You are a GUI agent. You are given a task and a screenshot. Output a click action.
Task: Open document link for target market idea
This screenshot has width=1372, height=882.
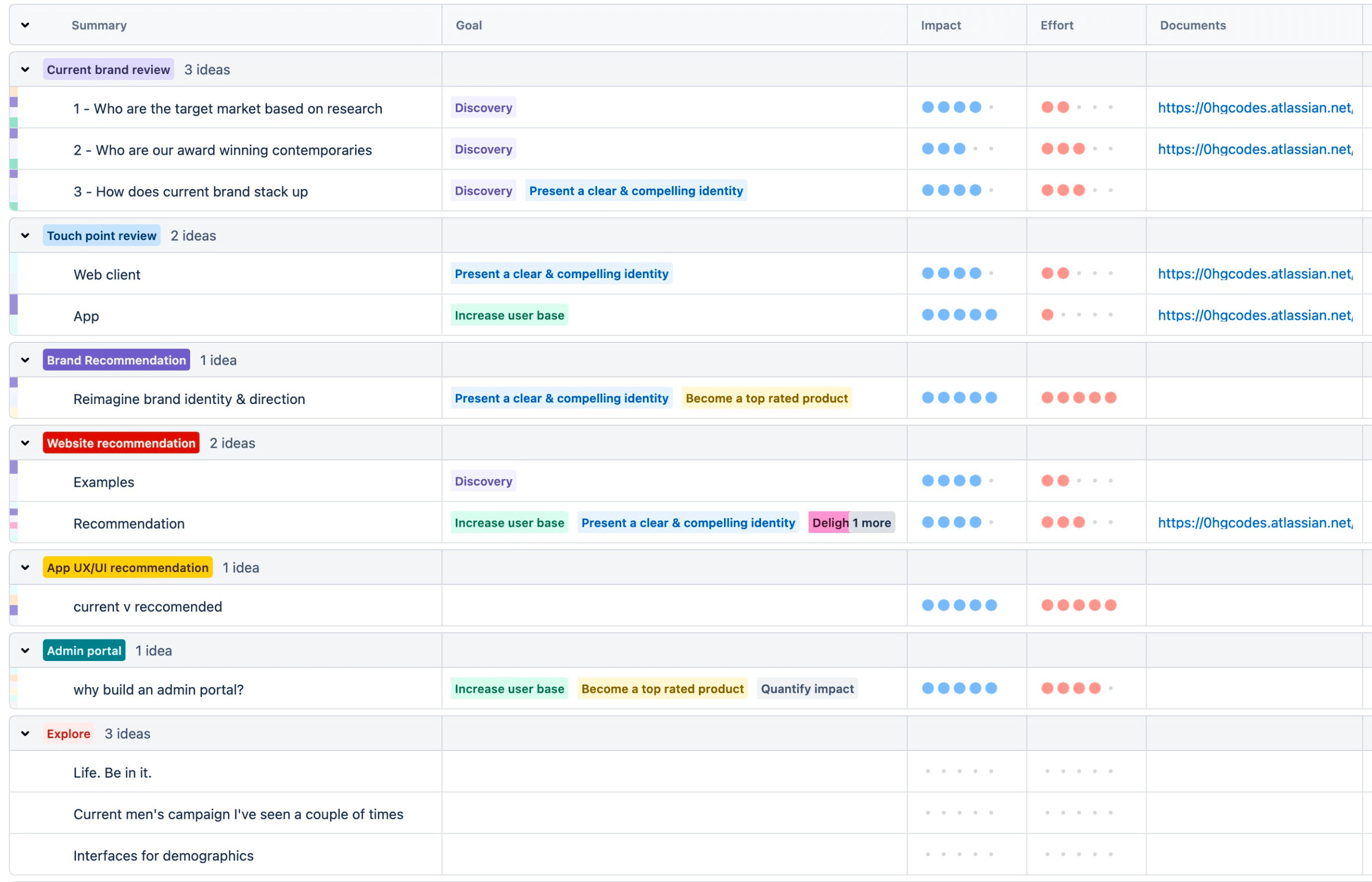coord(1255,107)
